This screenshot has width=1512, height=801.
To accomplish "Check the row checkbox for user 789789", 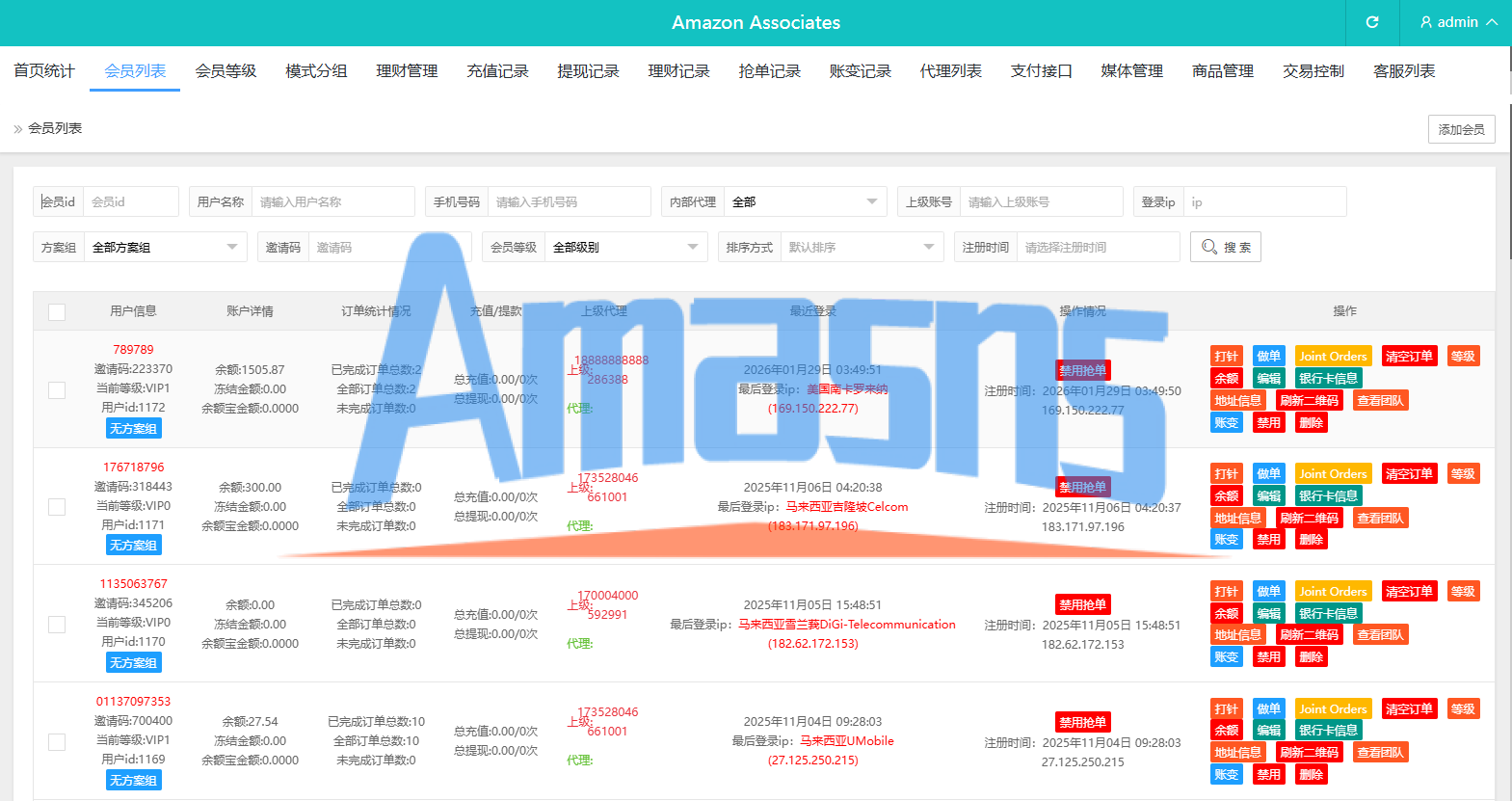I will coord(57,389).
